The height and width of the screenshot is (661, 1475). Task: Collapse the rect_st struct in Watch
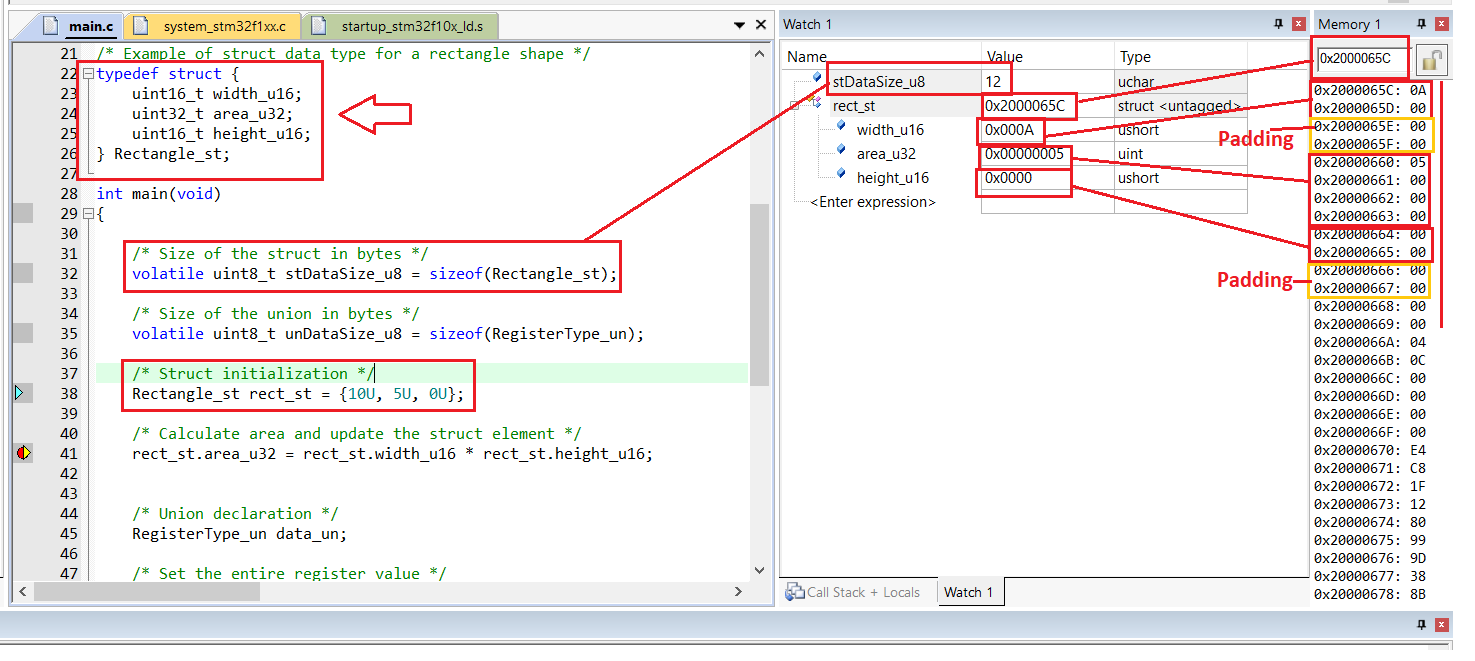(797, 105)
